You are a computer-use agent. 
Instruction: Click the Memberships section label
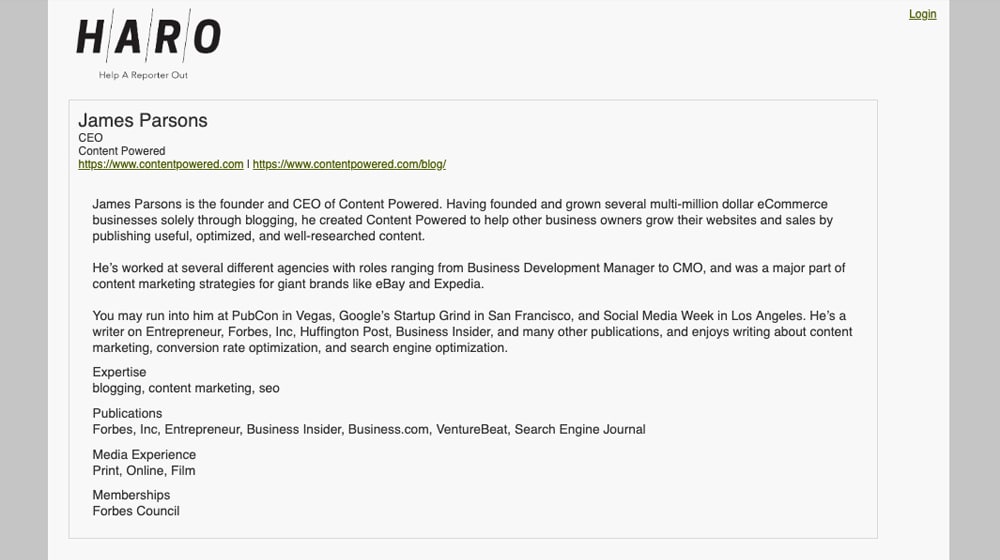[x=131, y=495]
